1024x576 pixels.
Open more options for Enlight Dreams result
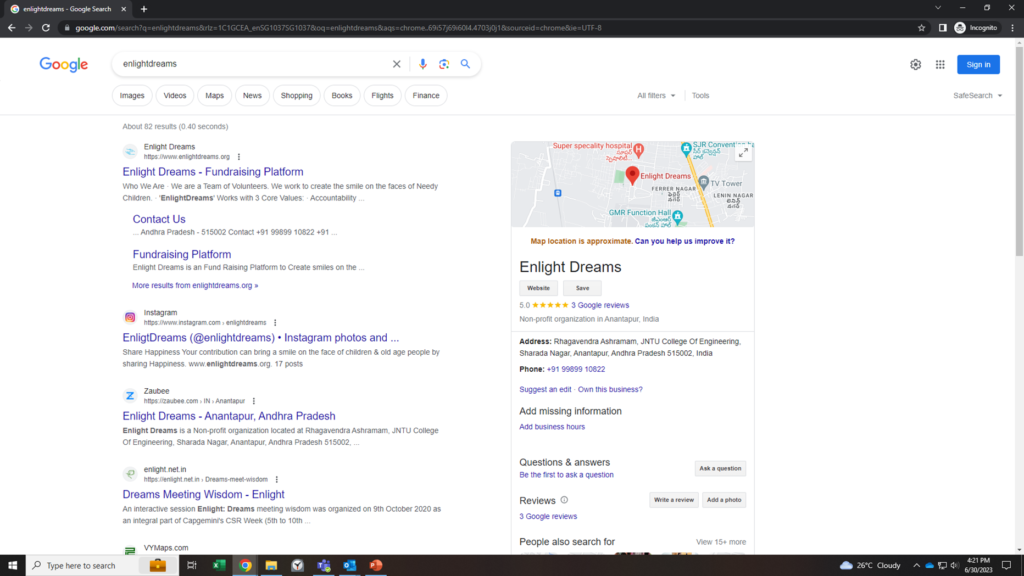coord(239,157)
